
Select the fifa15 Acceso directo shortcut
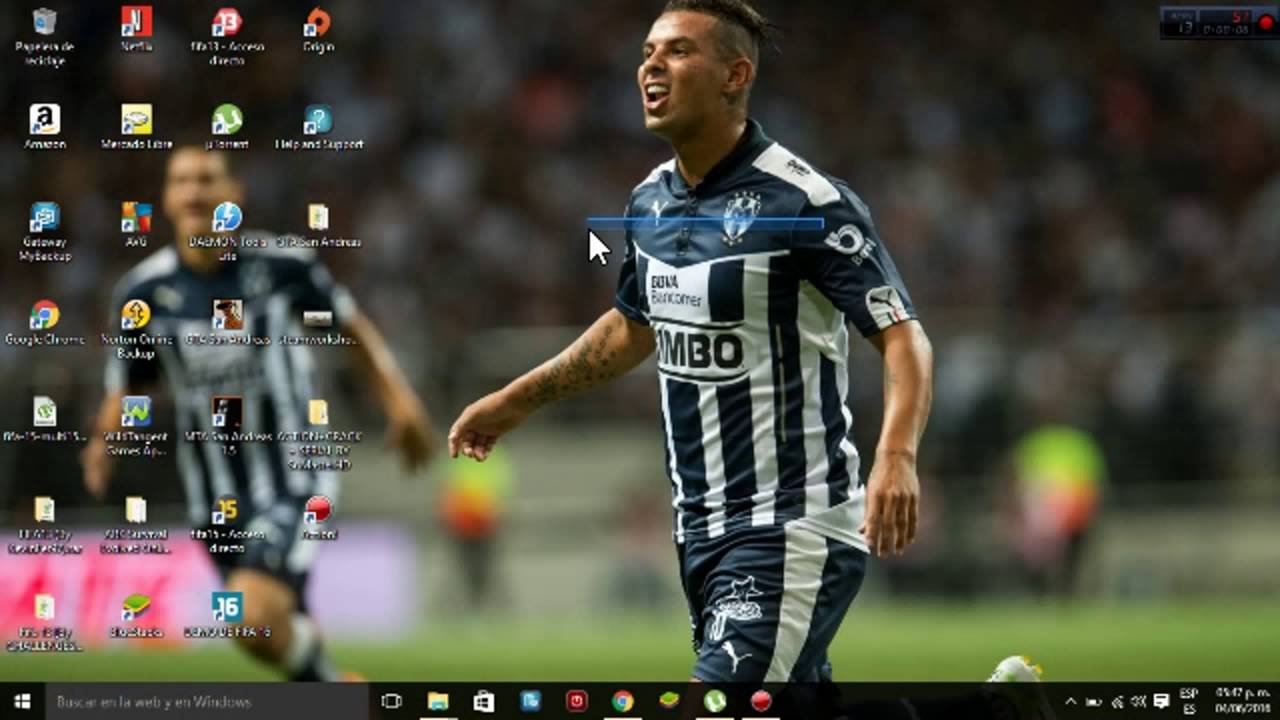click(x=227, y=525)
